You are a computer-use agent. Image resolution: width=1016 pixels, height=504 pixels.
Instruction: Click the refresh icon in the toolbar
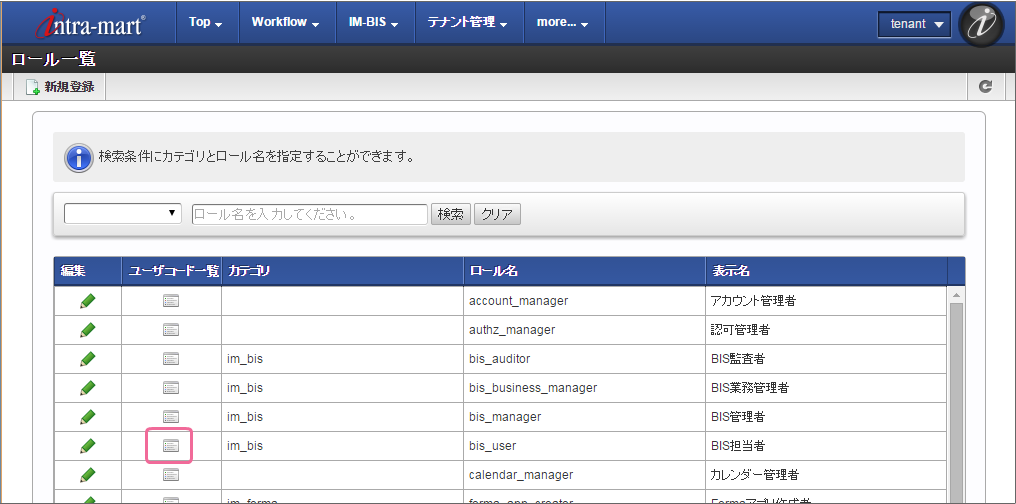pos(985,87)
